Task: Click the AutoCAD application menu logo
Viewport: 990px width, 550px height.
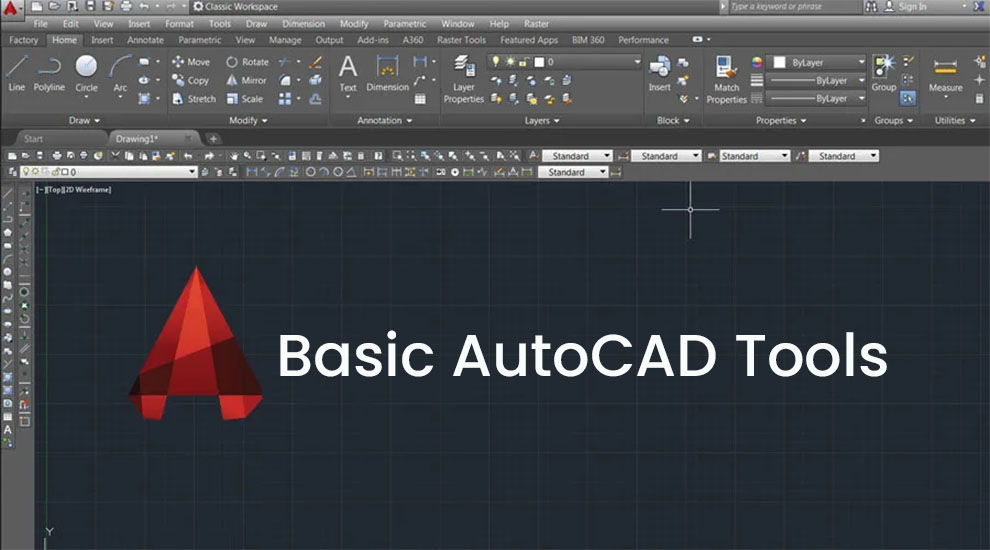Action: [x=11, y=8]
